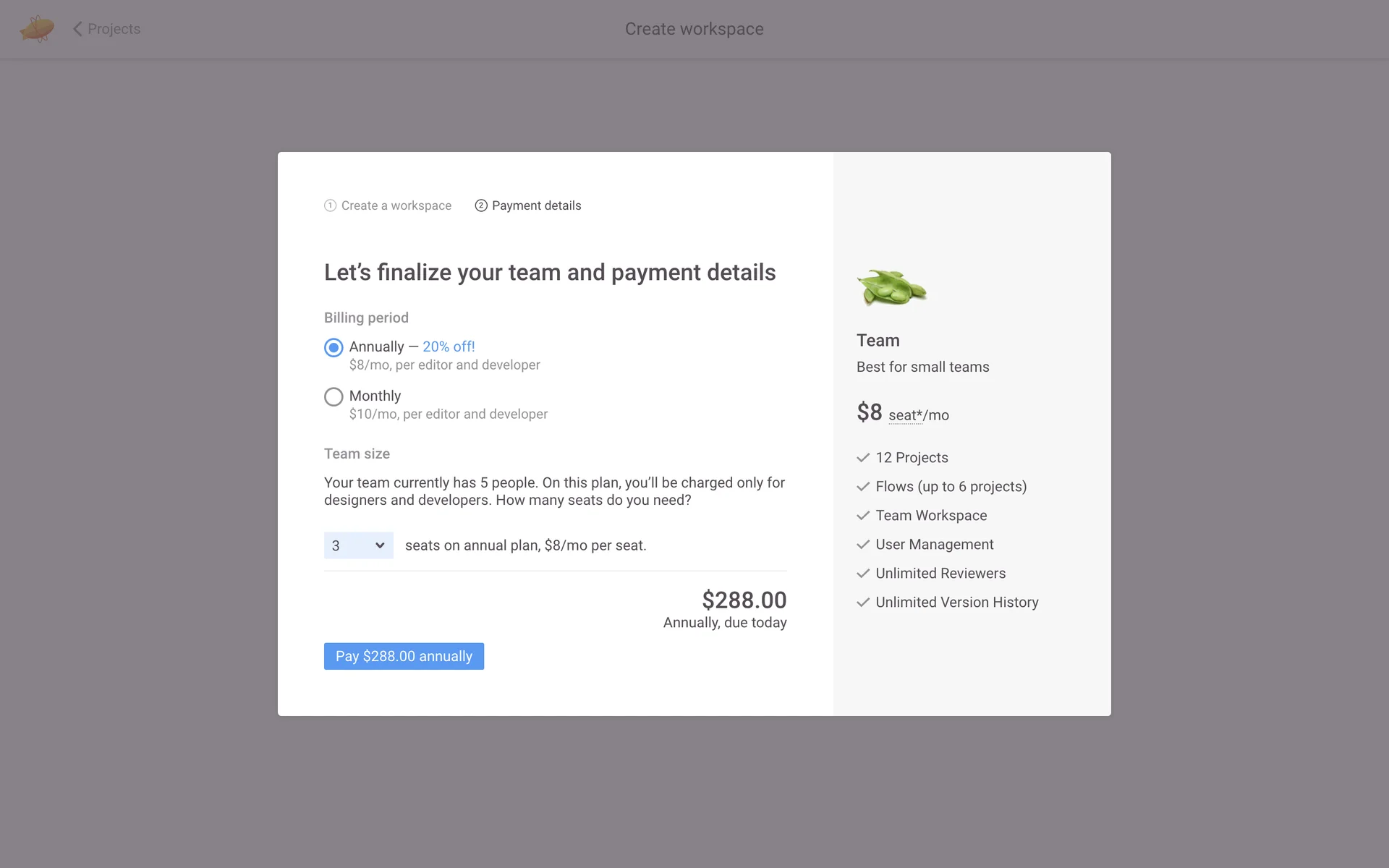Click the underlined seat* pricing note
The width and height of the screenshot is (1389, 868).
(905, 415)
